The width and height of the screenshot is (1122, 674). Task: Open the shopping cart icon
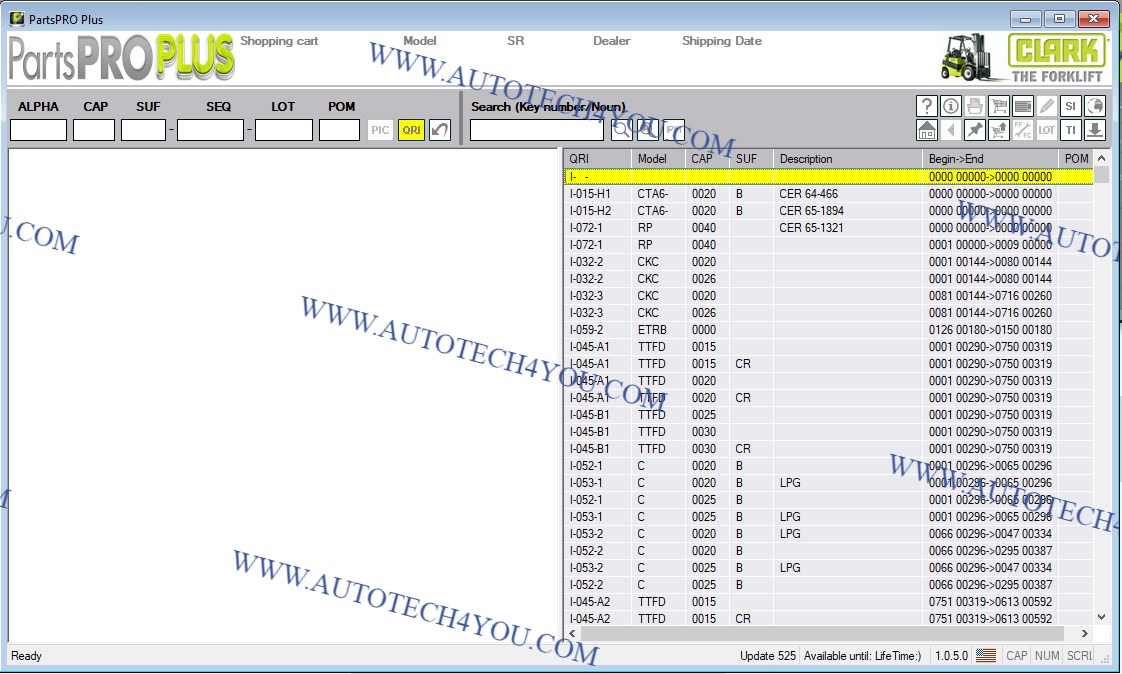click(x=998, y=106)
